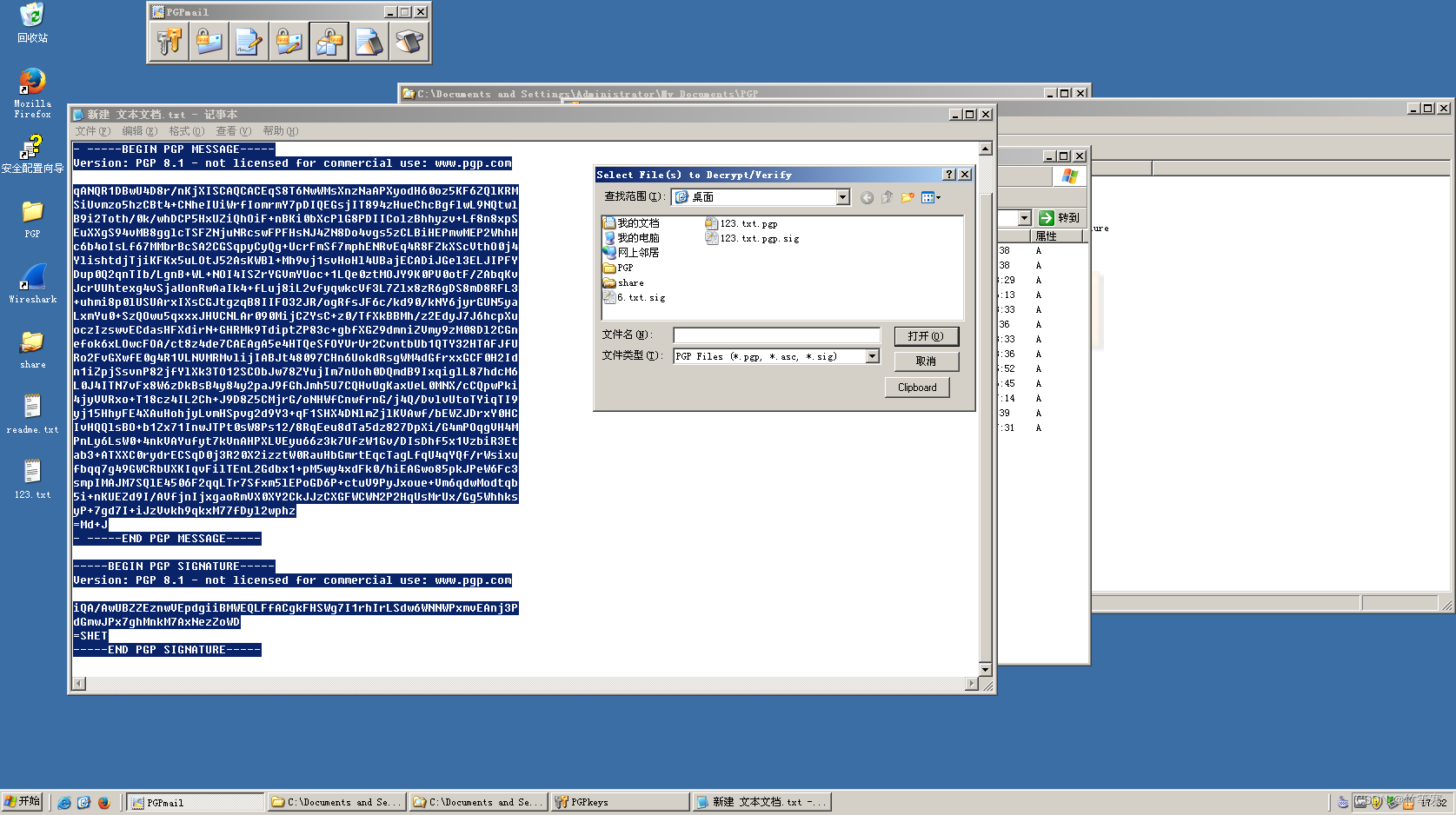The height and width of the screenshot is (815, 1456).
Task: Switch to 新建 文本文档.txt taskbar button
Action: click(761, 803)
